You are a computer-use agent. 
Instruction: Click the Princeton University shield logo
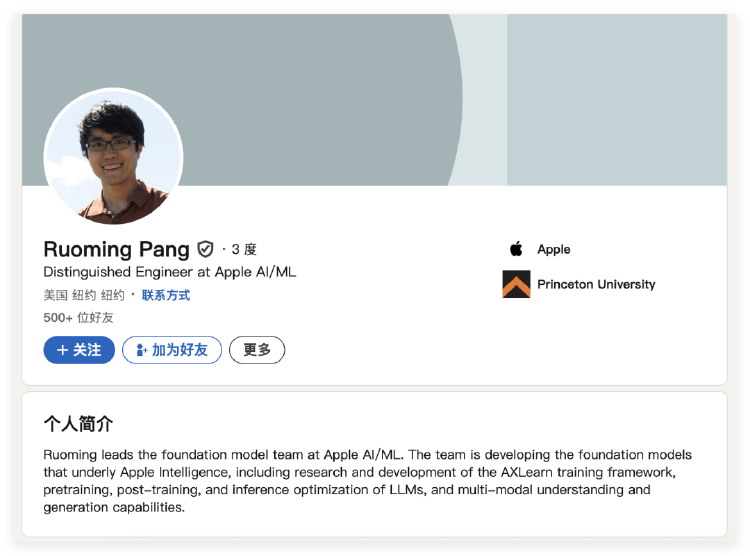[516, 284]
